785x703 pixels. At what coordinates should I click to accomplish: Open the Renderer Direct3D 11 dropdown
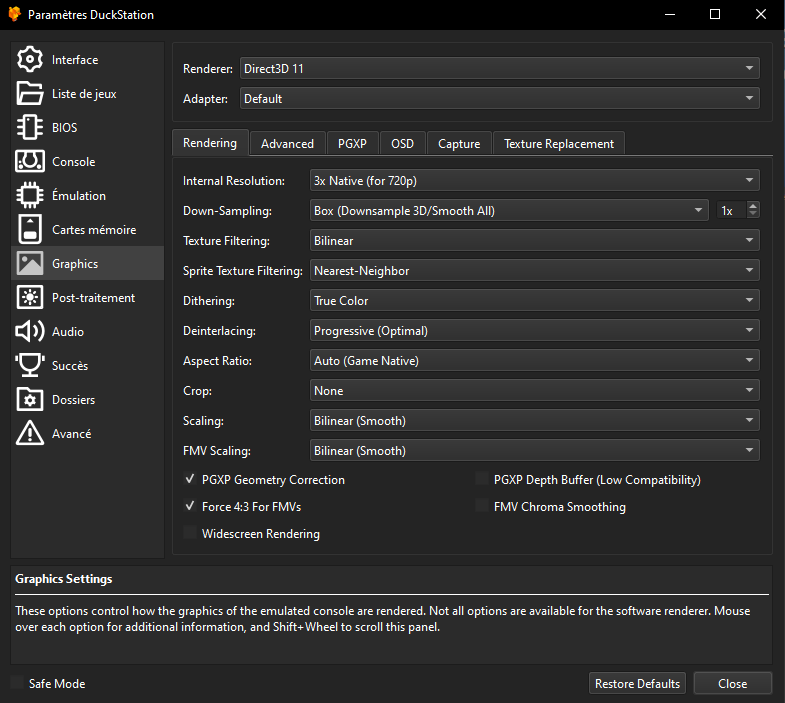(x=500, y=69)
